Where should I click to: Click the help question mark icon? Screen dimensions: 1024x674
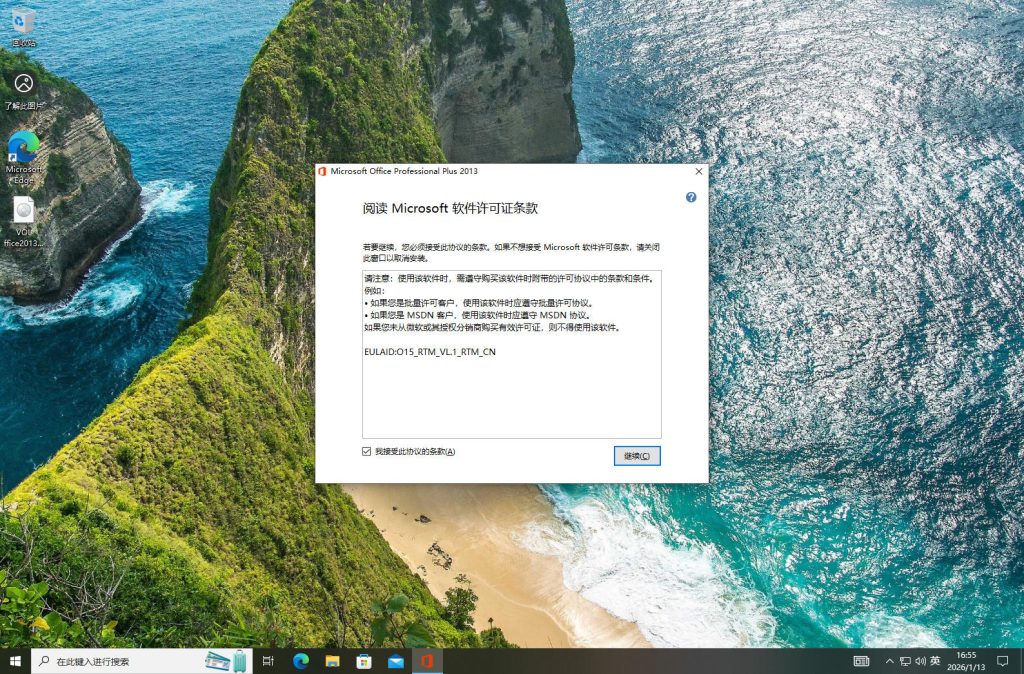(691, 198)
